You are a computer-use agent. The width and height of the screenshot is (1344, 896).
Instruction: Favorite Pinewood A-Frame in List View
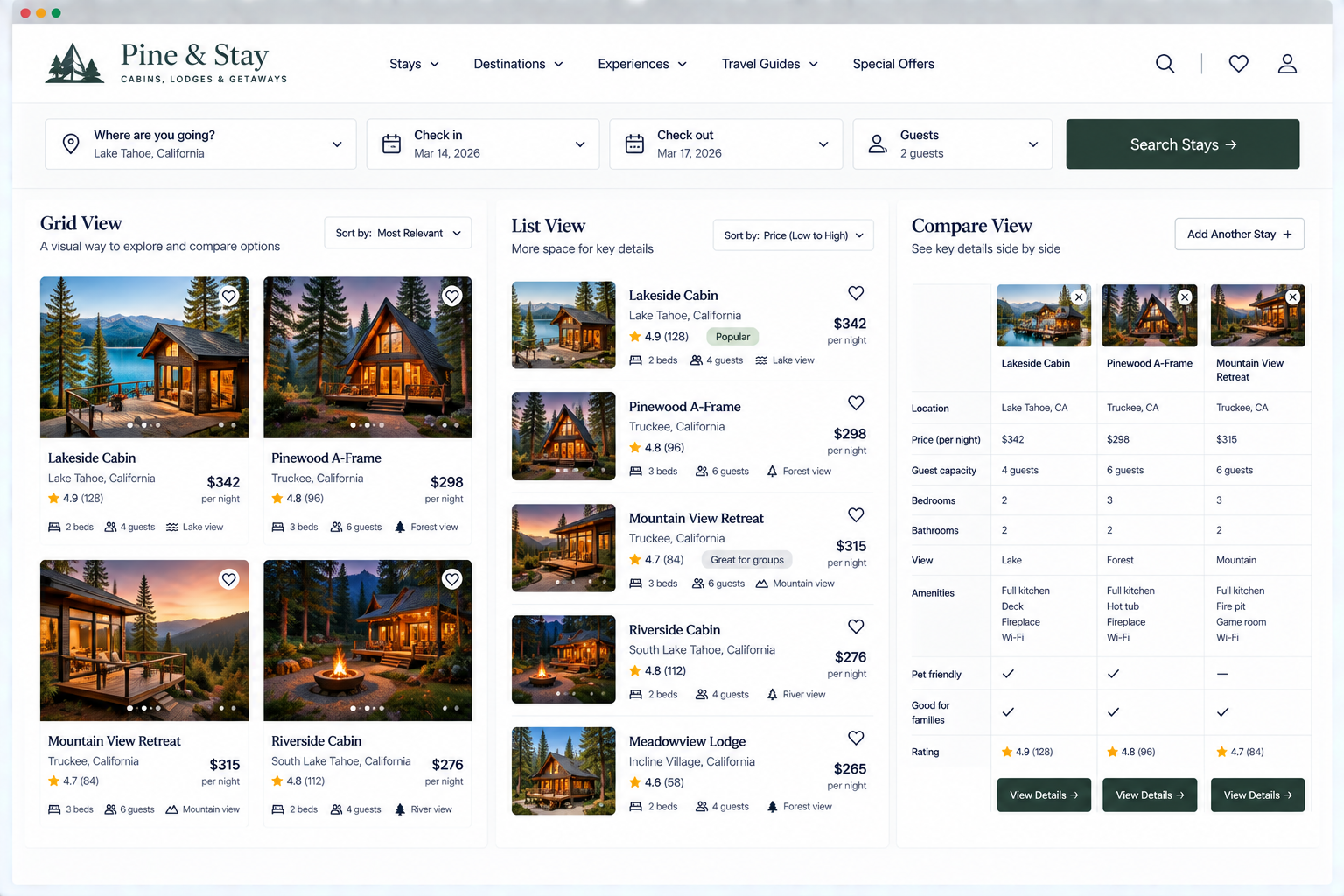(x=856, y=403)
